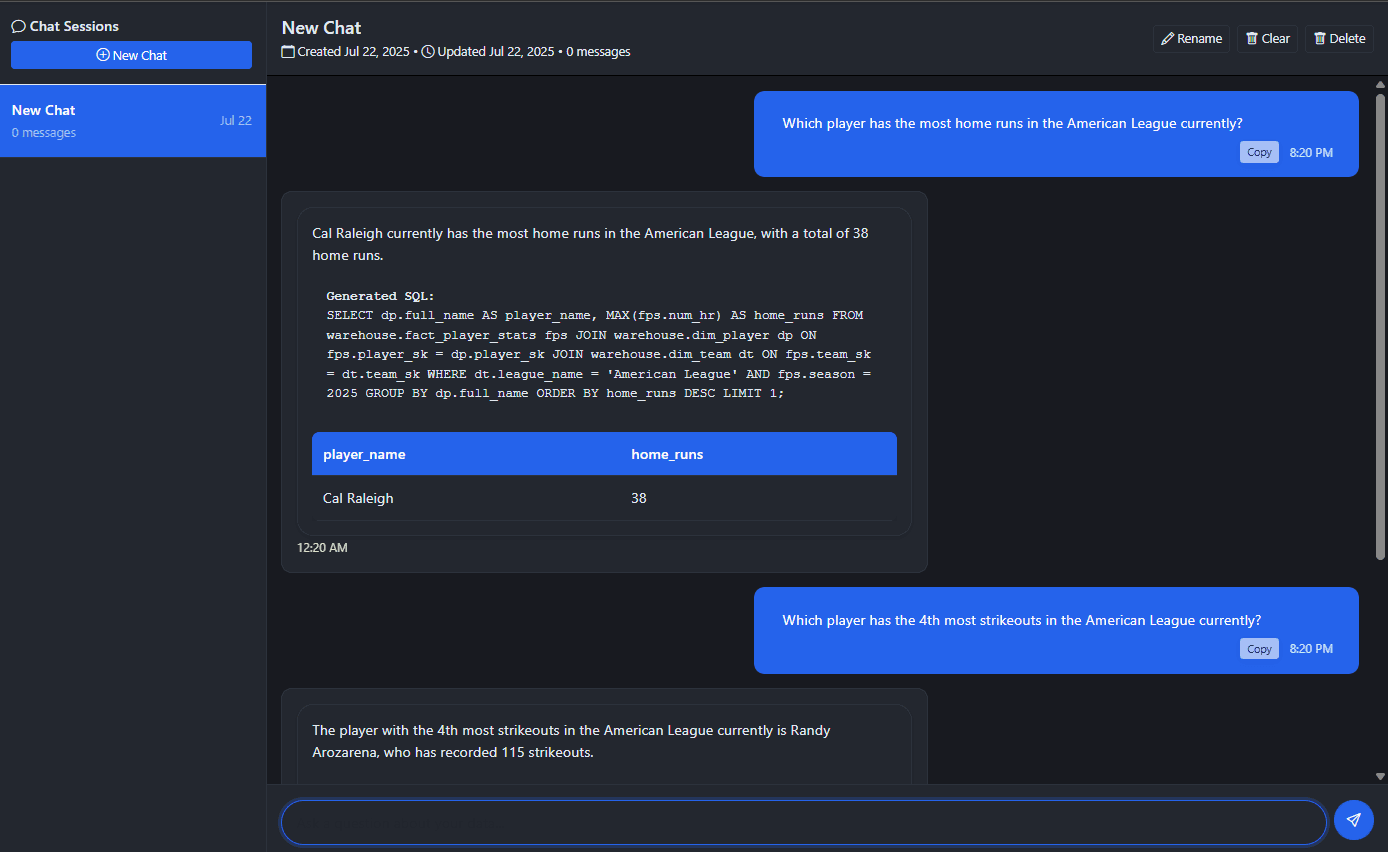Image resolution: width=1388 pixels, height=852 pixels.
Task: Click the trash icon on Delete
Action: [1319, 39]
